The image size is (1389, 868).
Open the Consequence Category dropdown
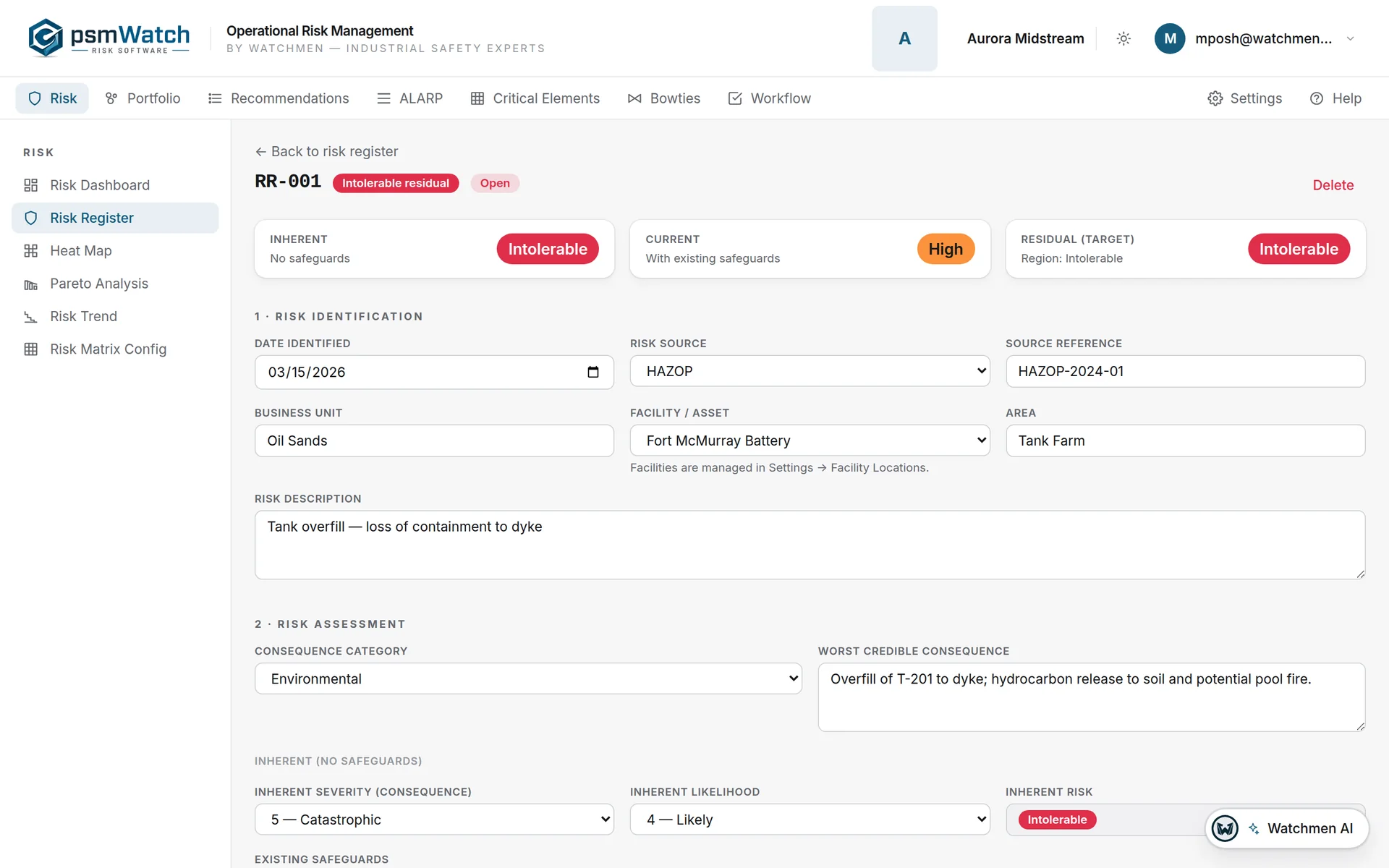[x=528, y=678]
